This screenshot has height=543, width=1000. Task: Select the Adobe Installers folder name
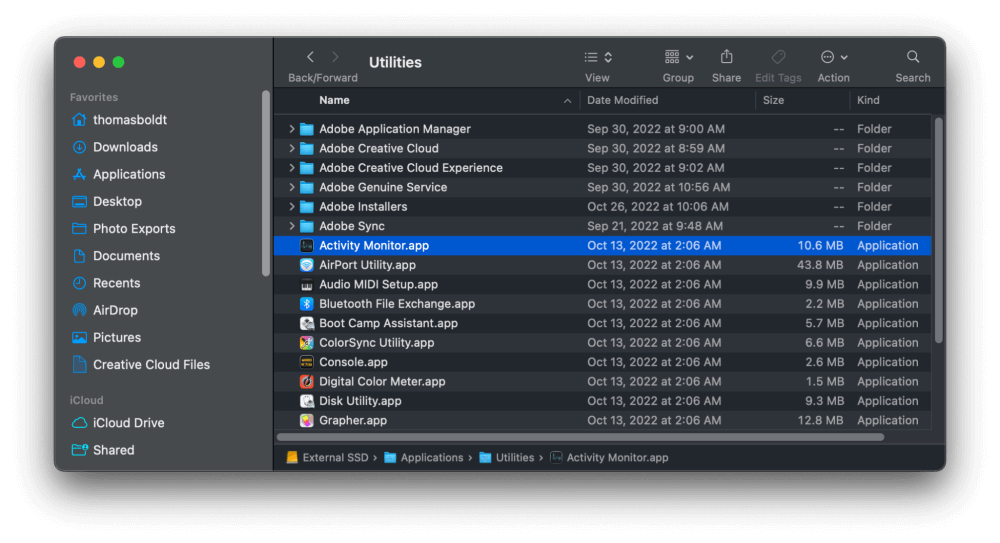[363, 207]
